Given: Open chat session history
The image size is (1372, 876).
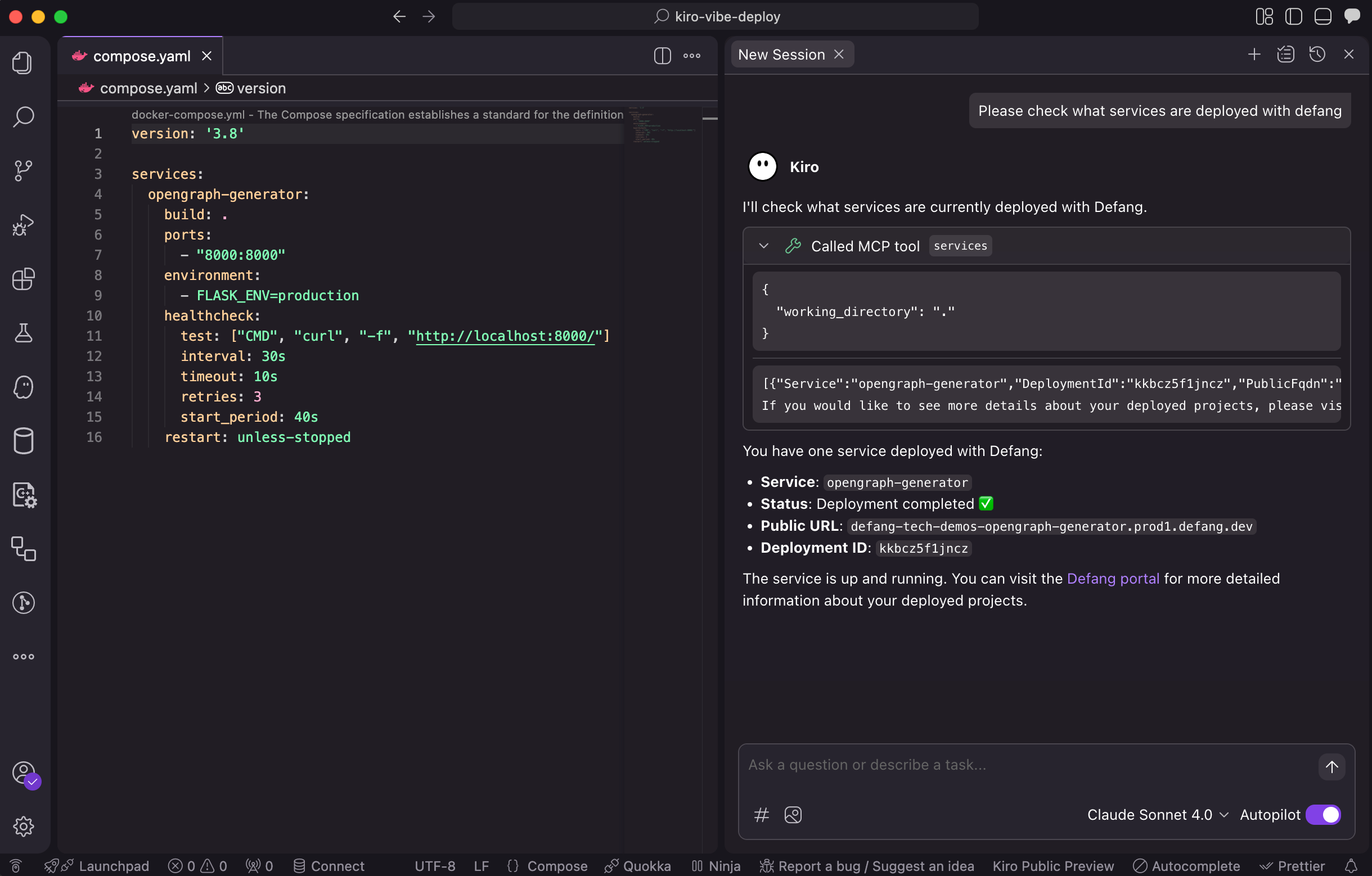Looking at the screenshot, I should click(x=1317, y=55).
